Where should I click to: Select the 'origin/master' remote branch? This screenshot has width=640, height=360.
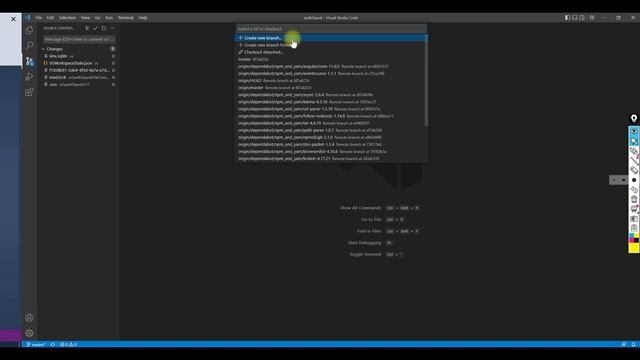pyautogui.click(x=331, y=87)
